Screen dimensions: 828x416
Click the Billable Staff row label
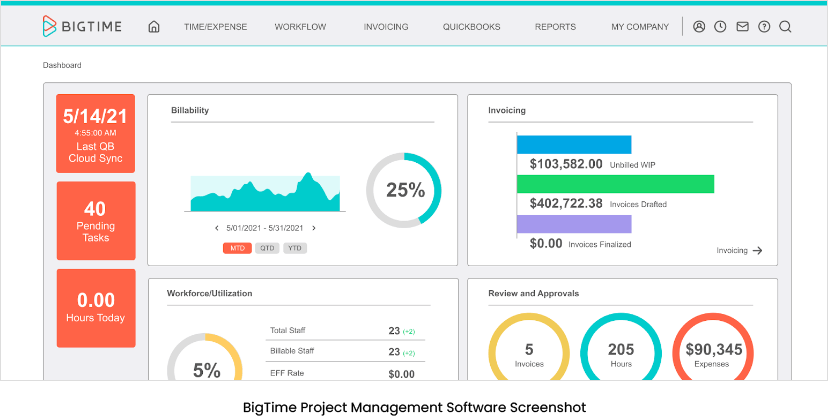(292, 351)
